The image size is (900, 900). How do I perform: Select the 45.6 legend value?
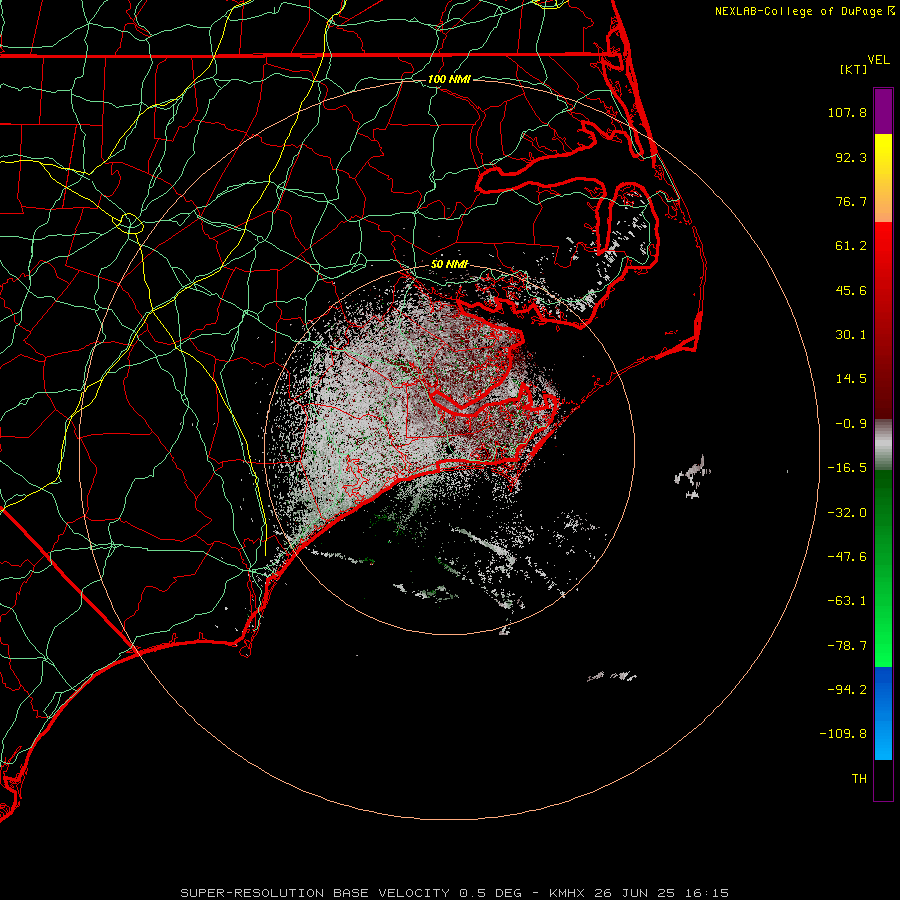pos(851,290)
